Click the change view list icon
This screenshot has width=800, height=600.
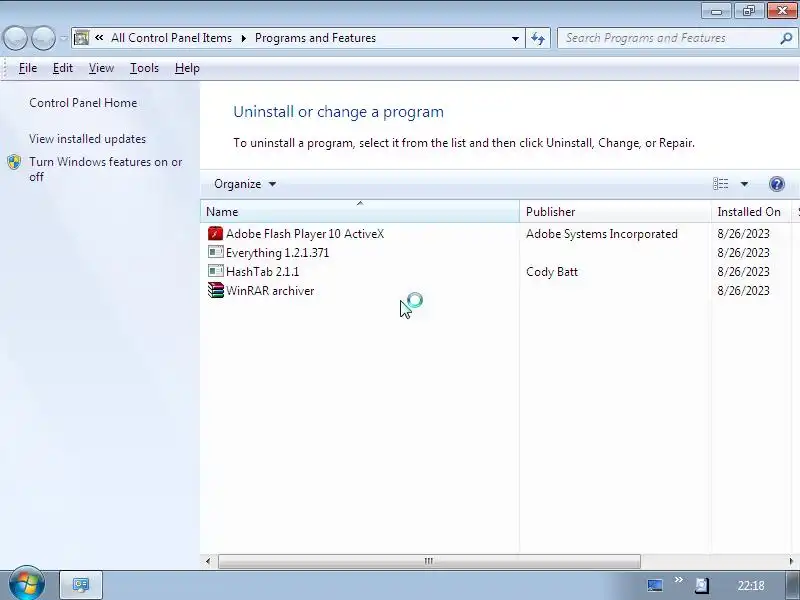pyautogui.click(x=720, y=184)
